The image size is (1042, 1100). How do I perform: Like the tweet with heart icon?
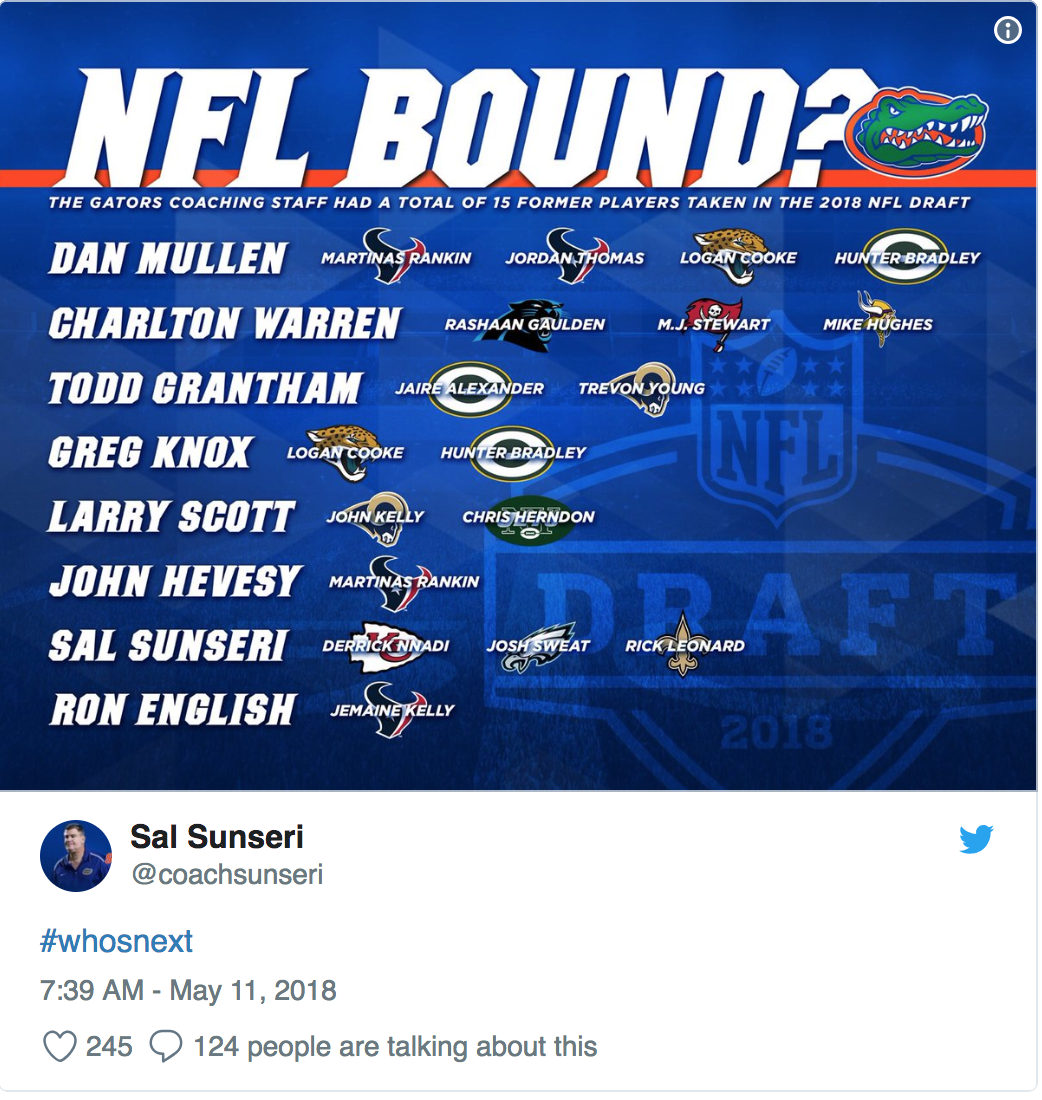click(x=60, y=1046)
